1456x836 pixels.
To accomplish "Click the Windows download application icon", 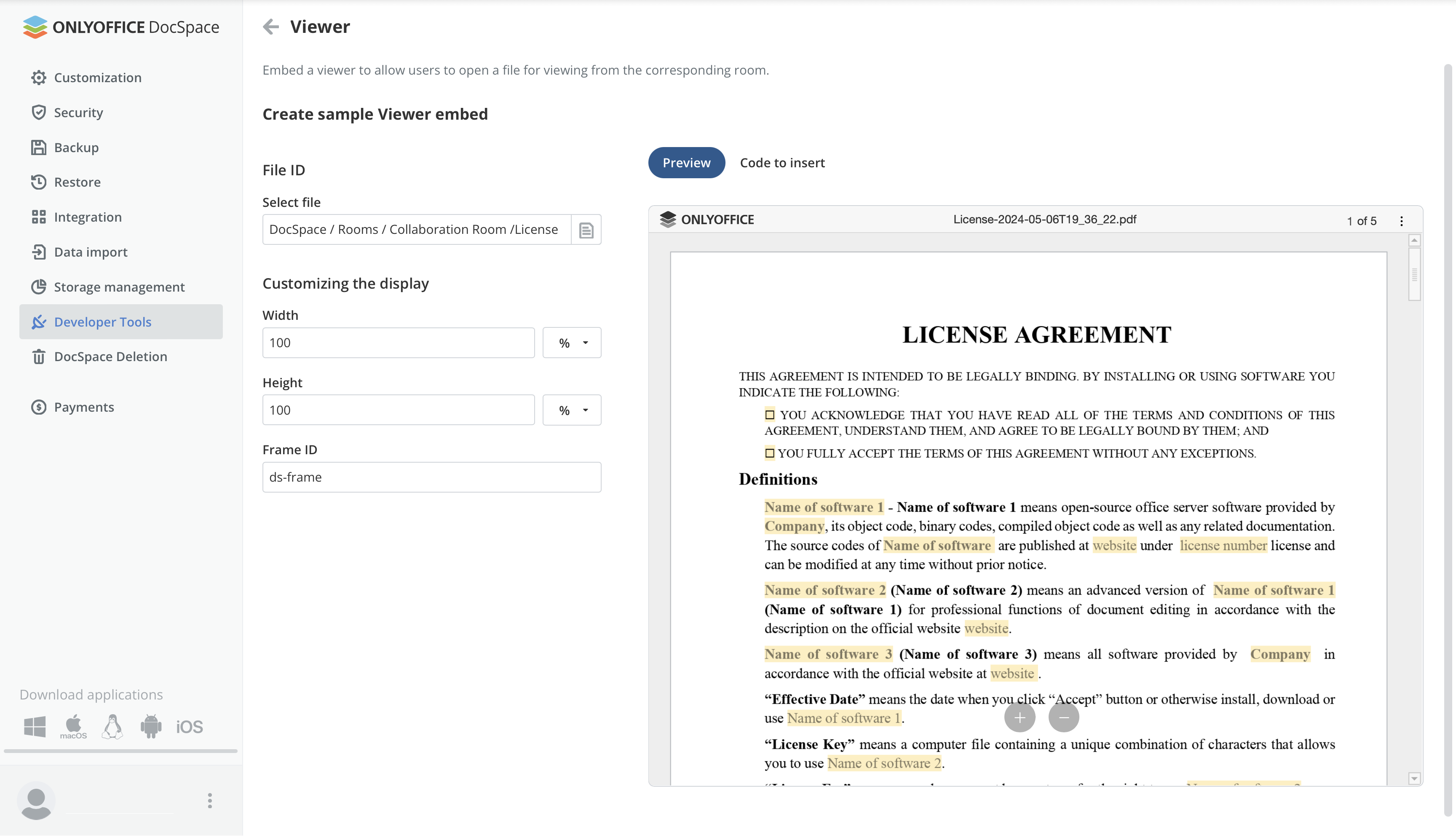I will tap(35, 726).
